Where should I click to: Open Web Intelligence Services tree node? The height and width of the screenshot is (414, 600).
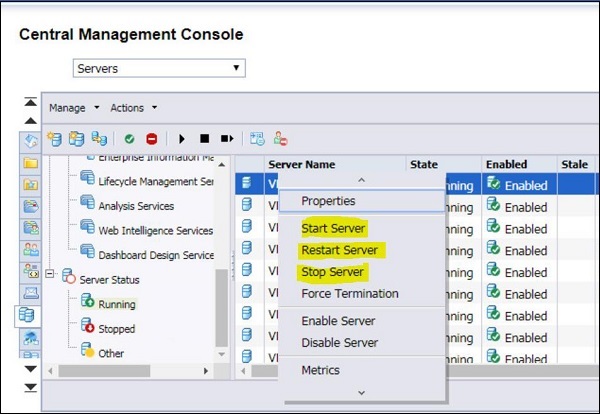[155, 230]
